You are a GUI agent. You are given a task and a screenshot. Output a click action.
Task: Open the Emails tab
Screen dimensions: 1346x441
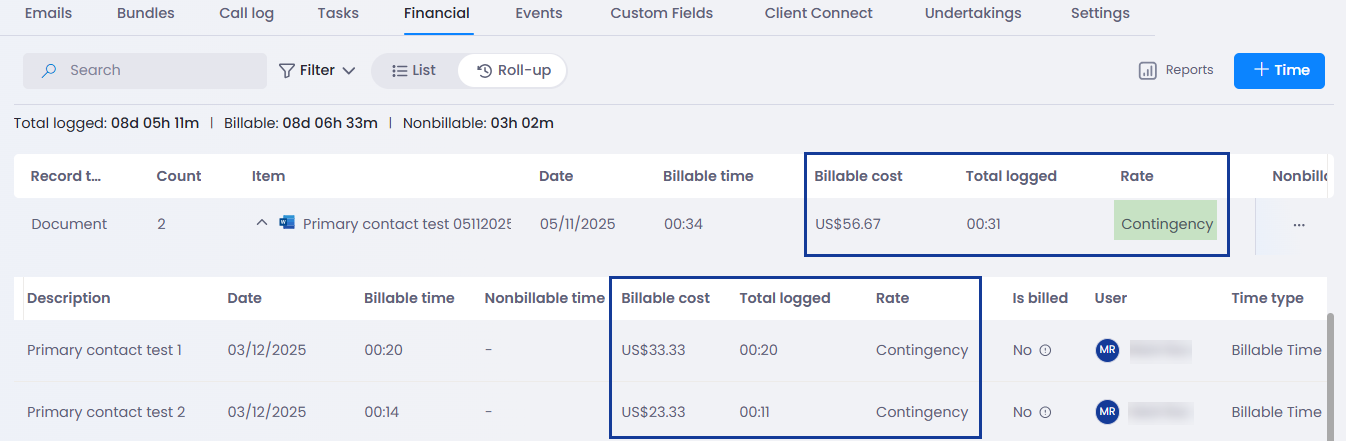pos(48,14)
